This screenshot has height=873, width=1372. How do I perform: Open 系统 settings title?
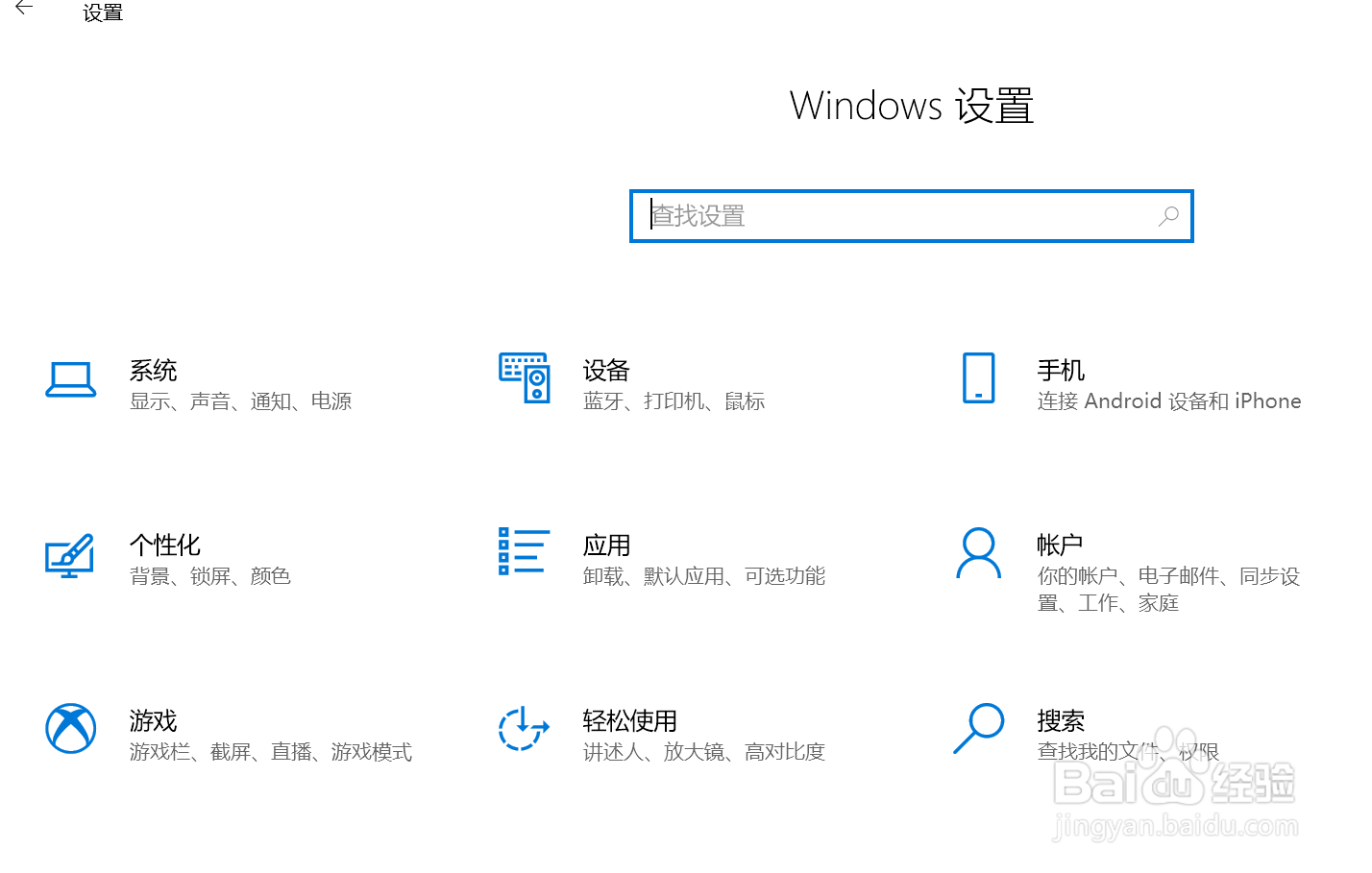[154, 371]
